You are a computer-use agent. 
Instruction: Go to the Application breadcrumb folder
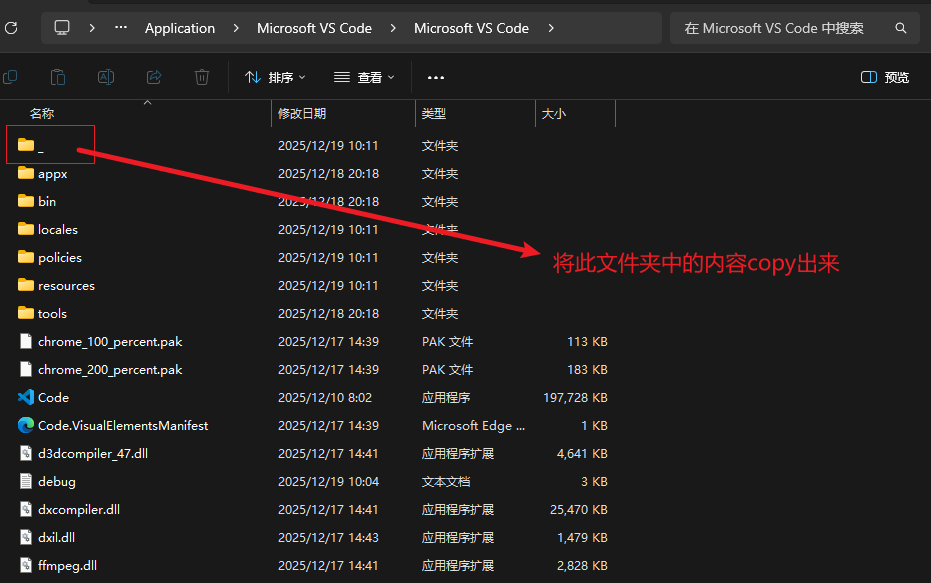pyautogui.click(x=180, y=28)
